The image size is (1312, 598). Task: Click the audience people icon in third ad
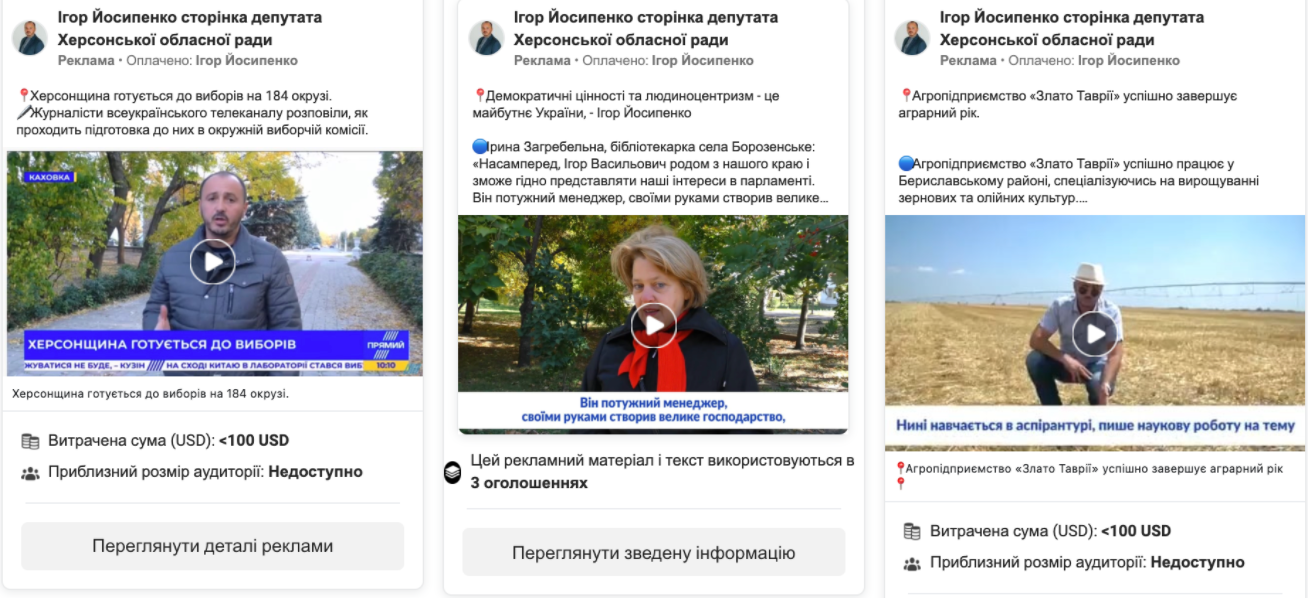click(912, 563)
